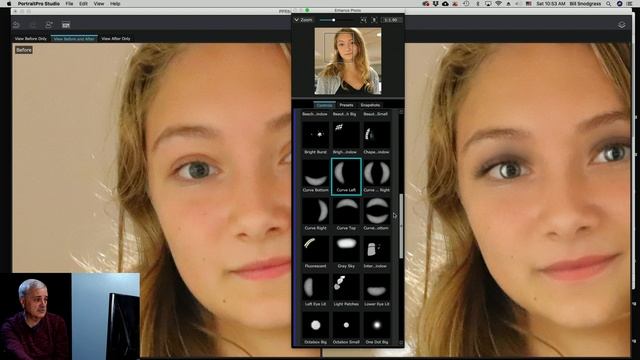Open the PortraitPro Studio app menu
640x360 pixels.
tap(38, 4)
